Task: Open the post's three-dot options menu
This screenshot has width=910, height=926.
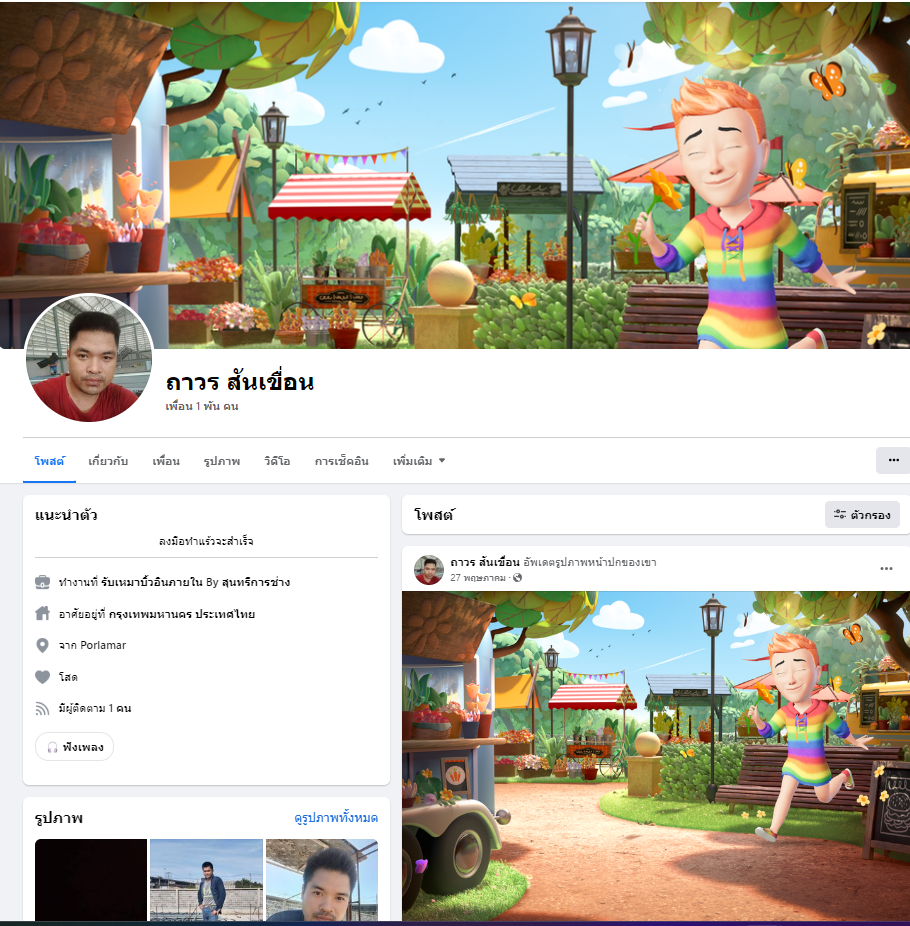Action: [886, 569]
